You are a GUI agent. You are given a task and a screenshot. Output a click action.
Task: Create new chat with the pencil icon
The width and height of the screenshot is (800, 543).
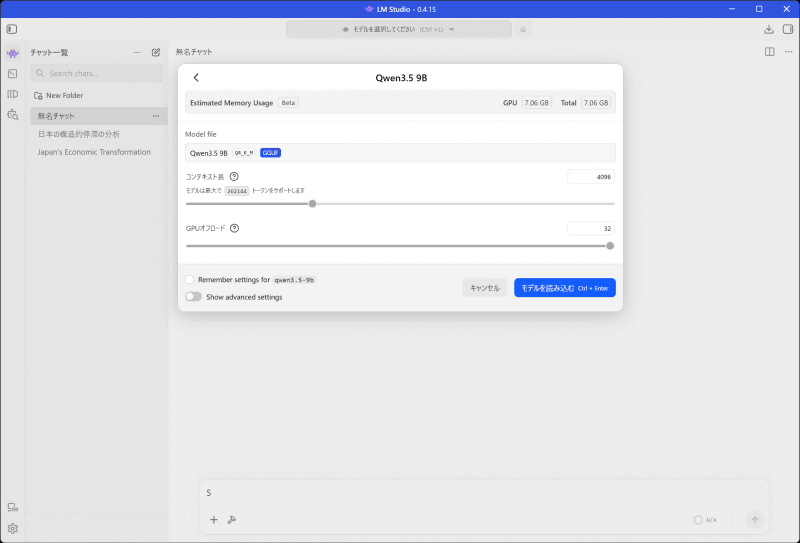156,52
